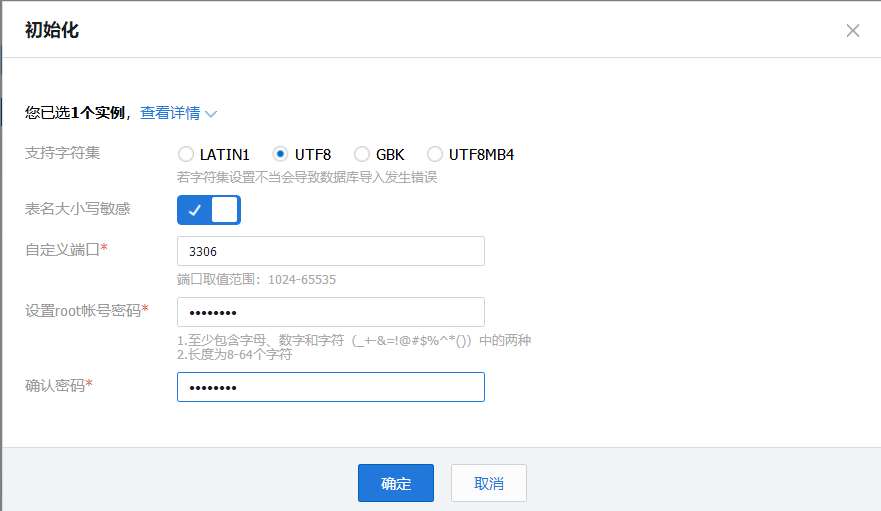This screenshot has width=881, height=511.
Task: Focus the 自定义端口 field showing 3306
Action: pyautogui.click(x=331, y=251)
